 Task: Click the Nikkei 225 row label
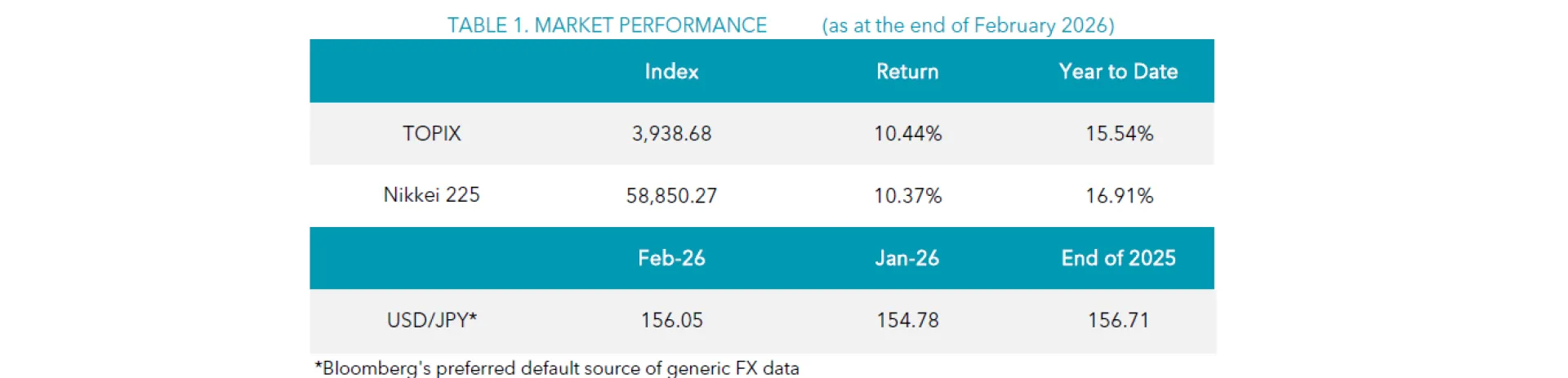pyautogui.click(x=431, y=195)
